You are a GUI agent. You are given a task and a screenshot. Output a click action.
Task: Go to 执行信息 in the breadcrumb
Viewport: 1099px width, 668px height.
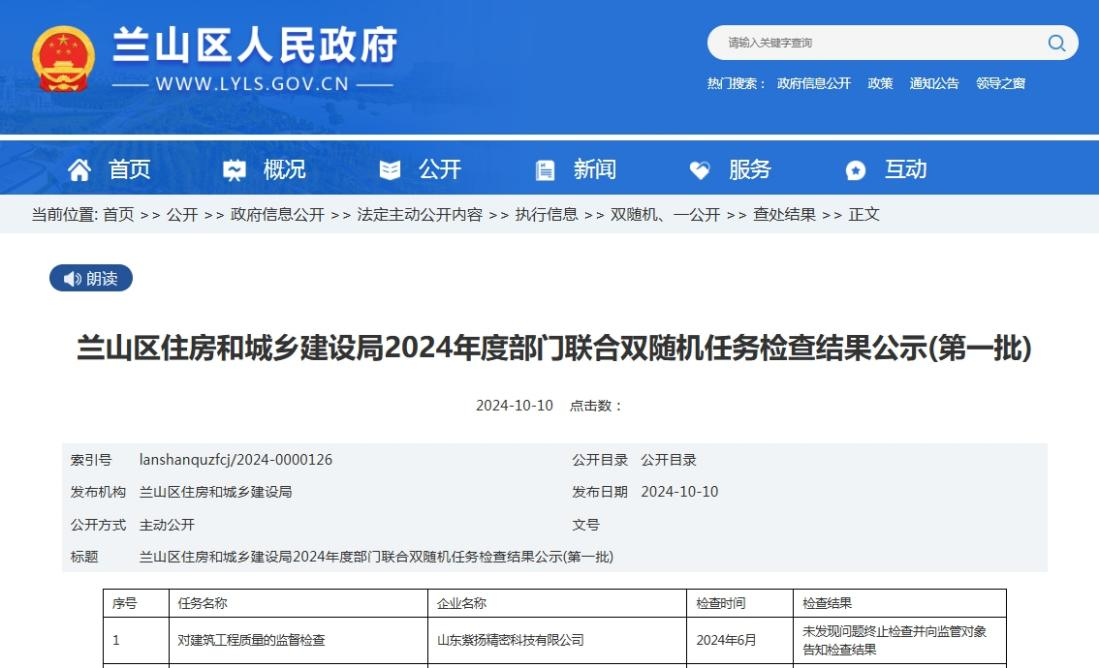[x=547, y=214]
